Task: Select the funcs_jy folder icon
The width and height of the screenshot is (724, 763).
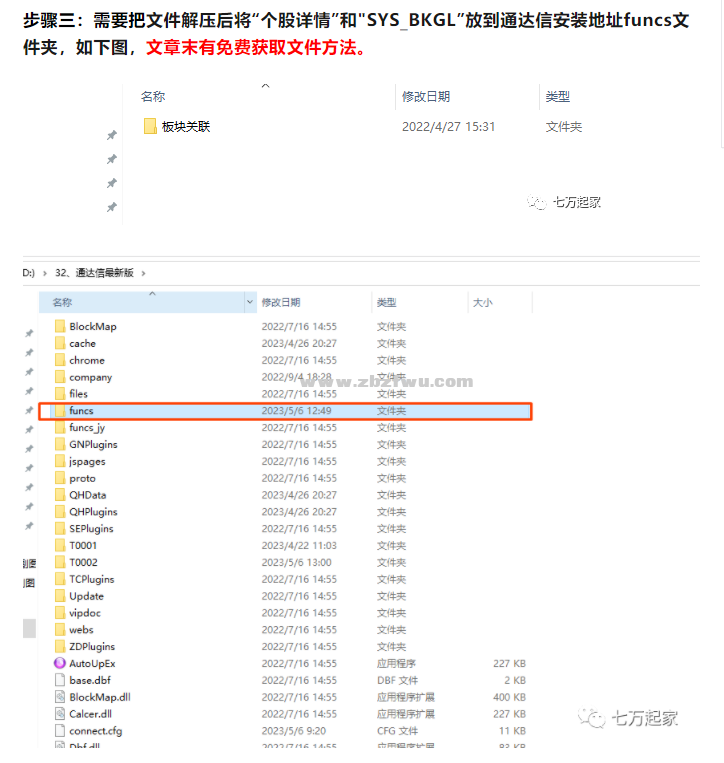Action: [60, 427]
